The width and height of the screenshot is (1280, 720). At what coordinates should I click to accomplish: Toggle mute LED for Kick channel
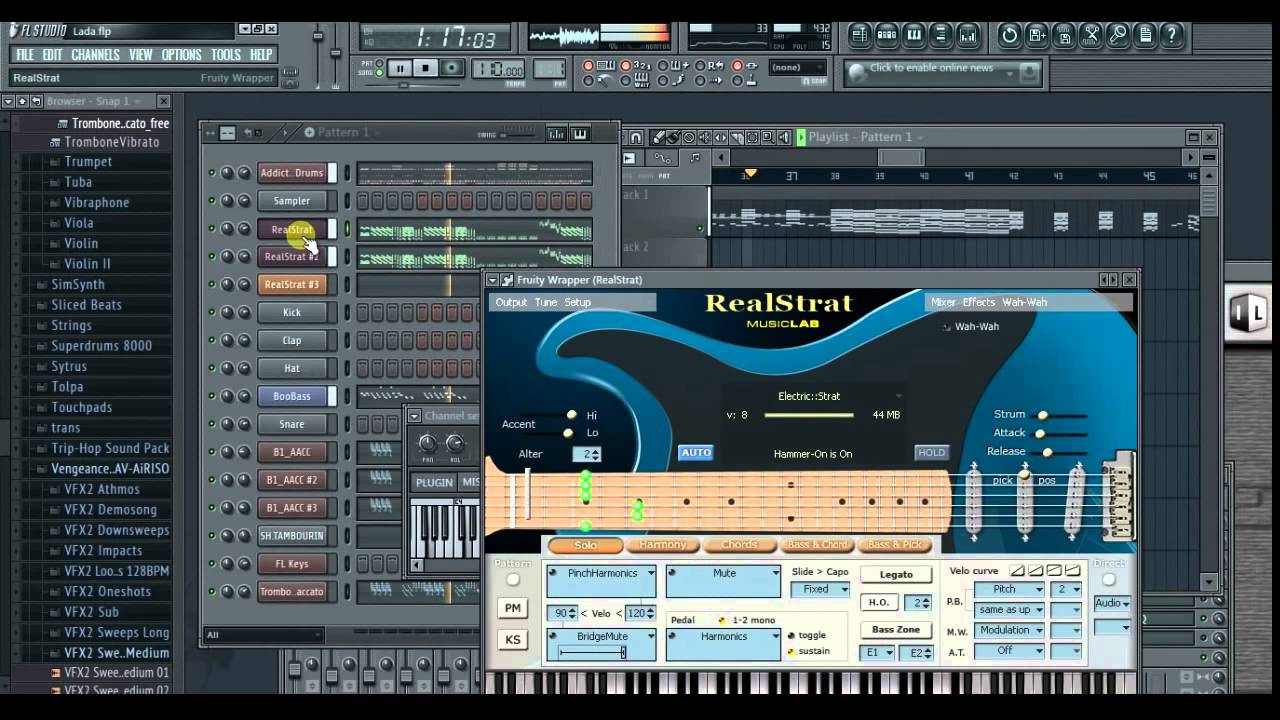[211, 313]
